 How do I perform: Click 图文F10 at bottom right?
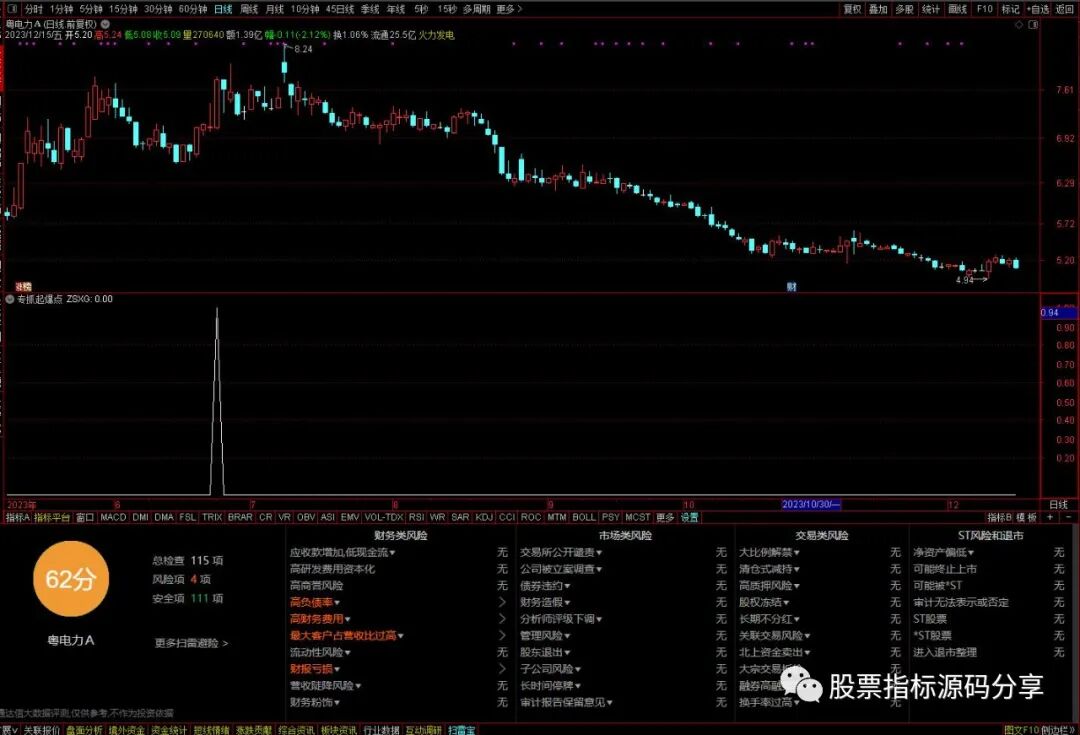click(x=1021, y=729)
